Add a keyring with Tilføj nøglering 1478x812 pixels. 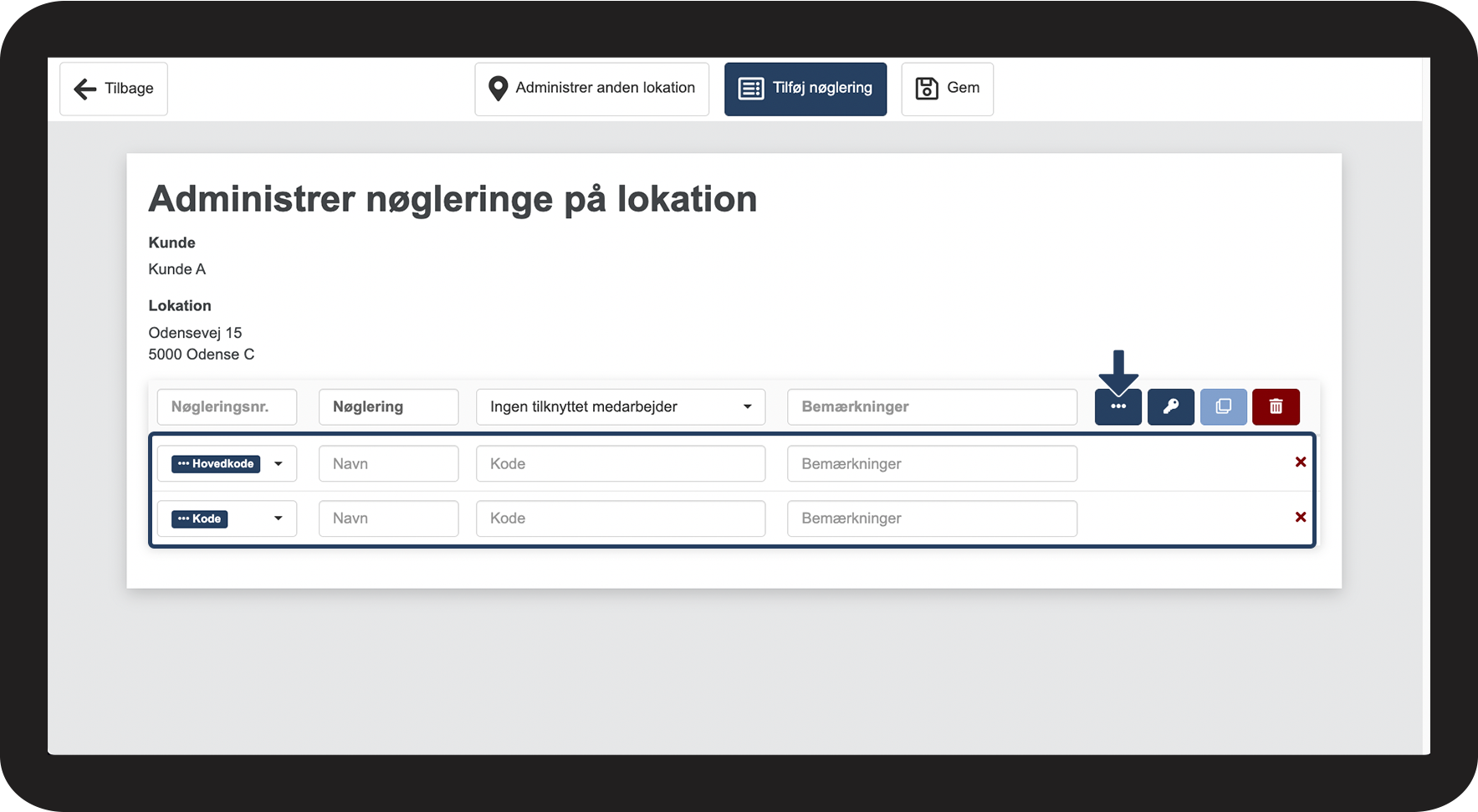tap(805, 89)
